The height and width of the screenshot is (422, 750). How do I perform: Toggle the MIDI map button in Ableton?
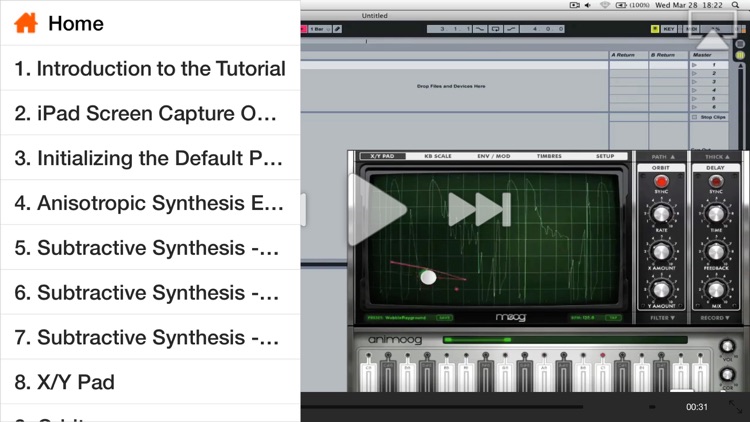click(692, 29)
